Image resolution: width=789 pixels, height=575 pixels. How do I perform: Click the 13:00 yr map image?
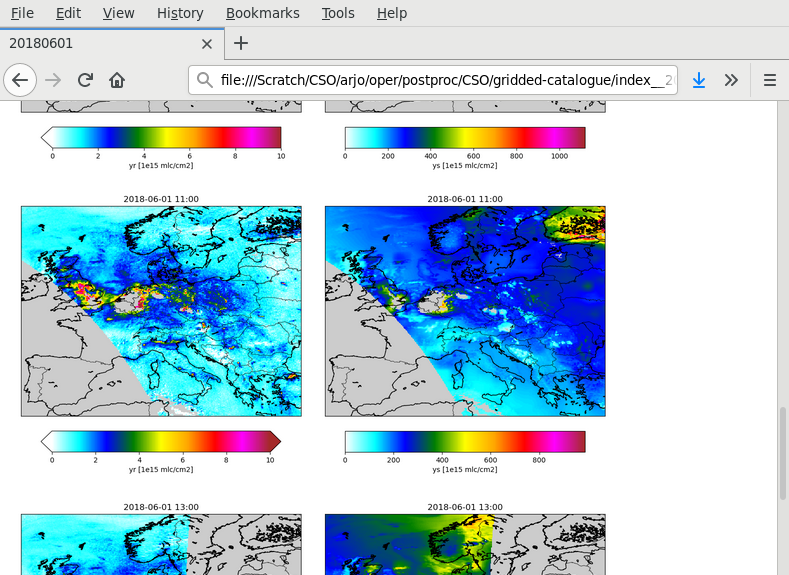click(x=162, y=544)
